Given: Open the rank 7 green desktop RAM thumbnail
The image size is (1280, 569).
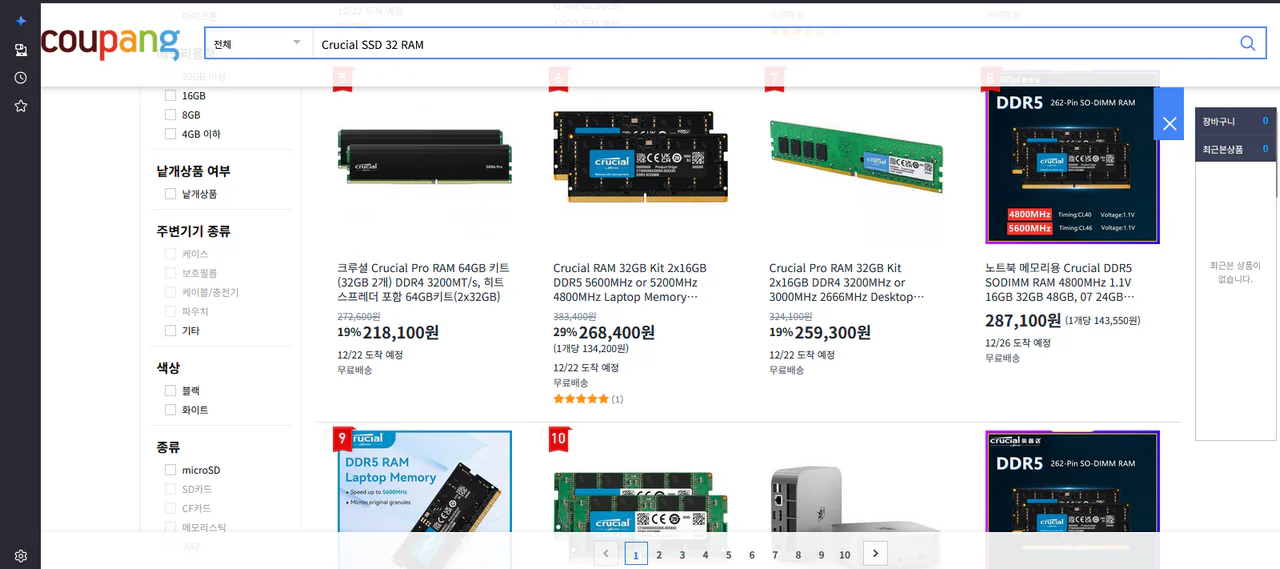Looking at the screenshot, I should (856, 157).
